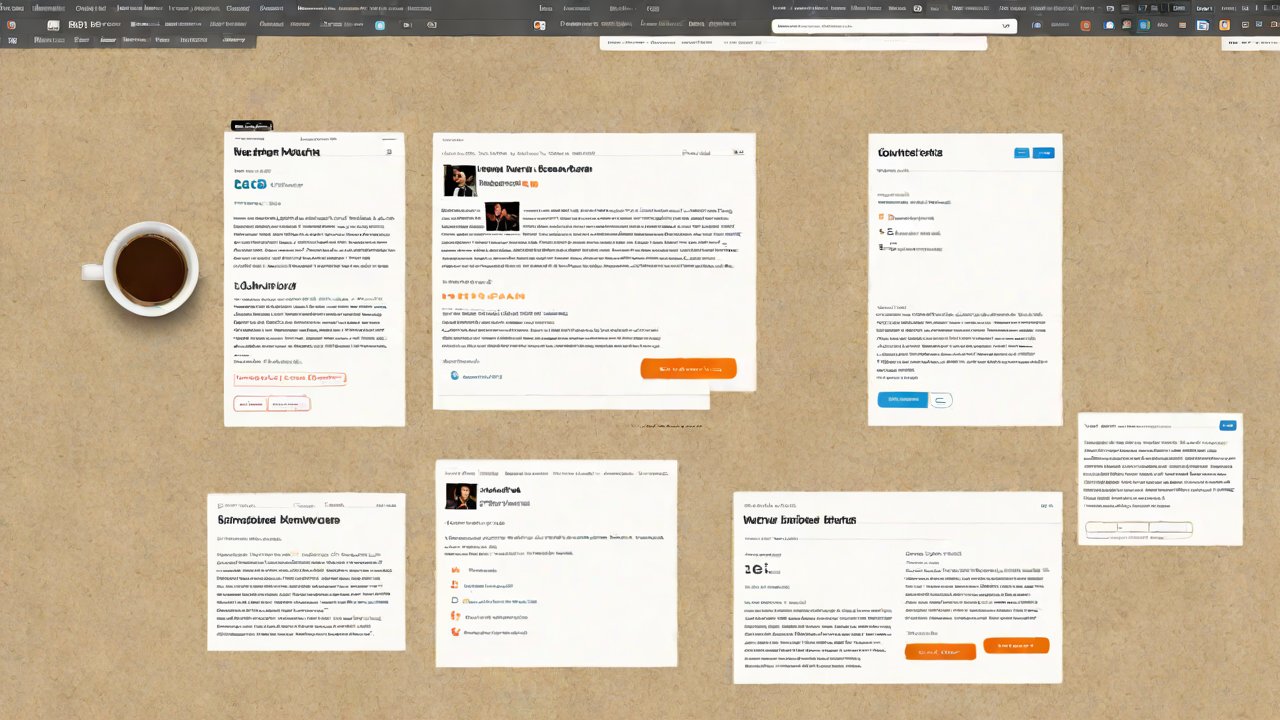Click the orange highlighted heading in the two-photo article
The height and width of the screenshot is (720, 1280).
(484, 297)
